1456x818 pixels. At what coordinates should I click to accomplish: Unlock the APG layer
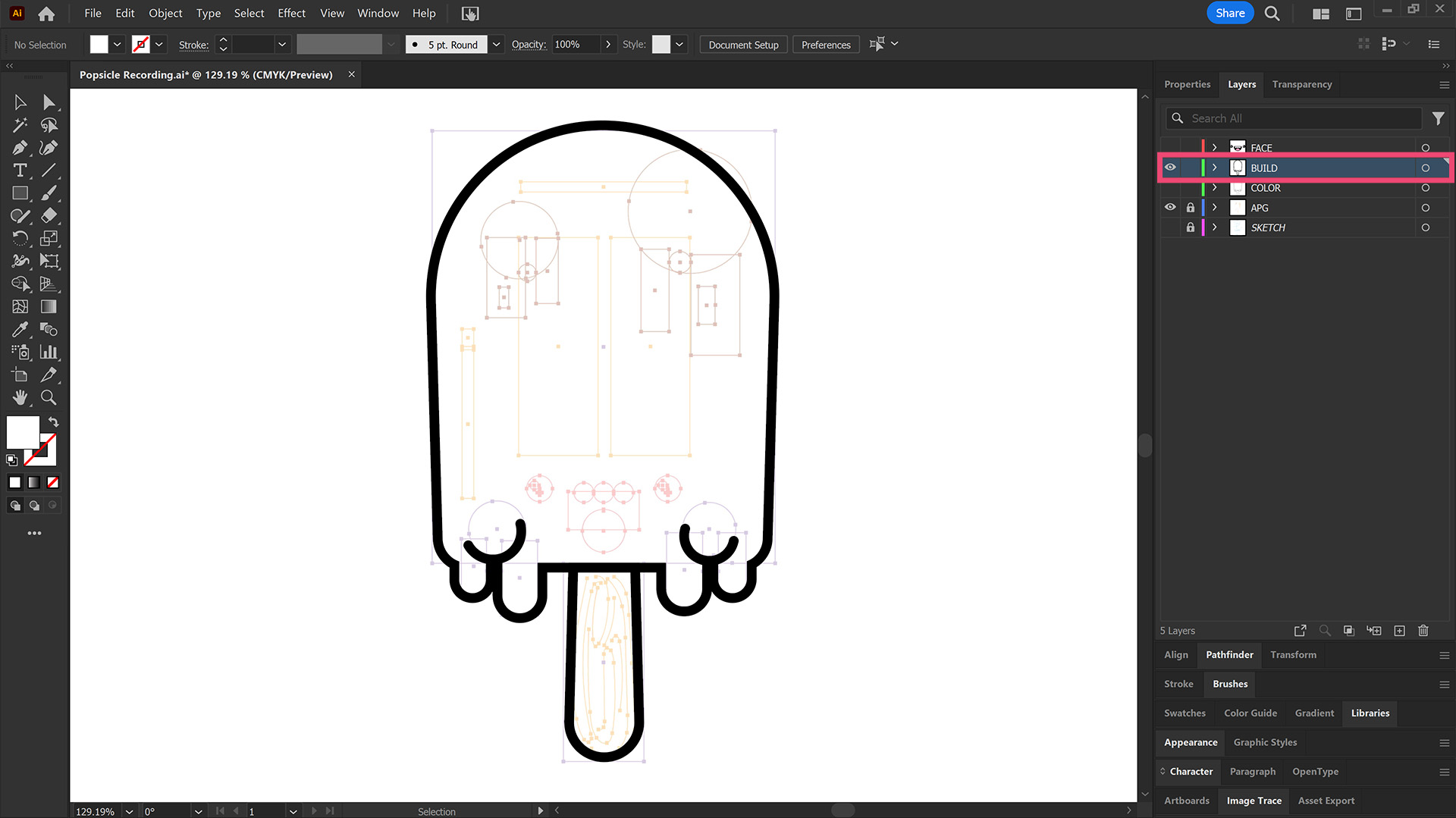1190,208
